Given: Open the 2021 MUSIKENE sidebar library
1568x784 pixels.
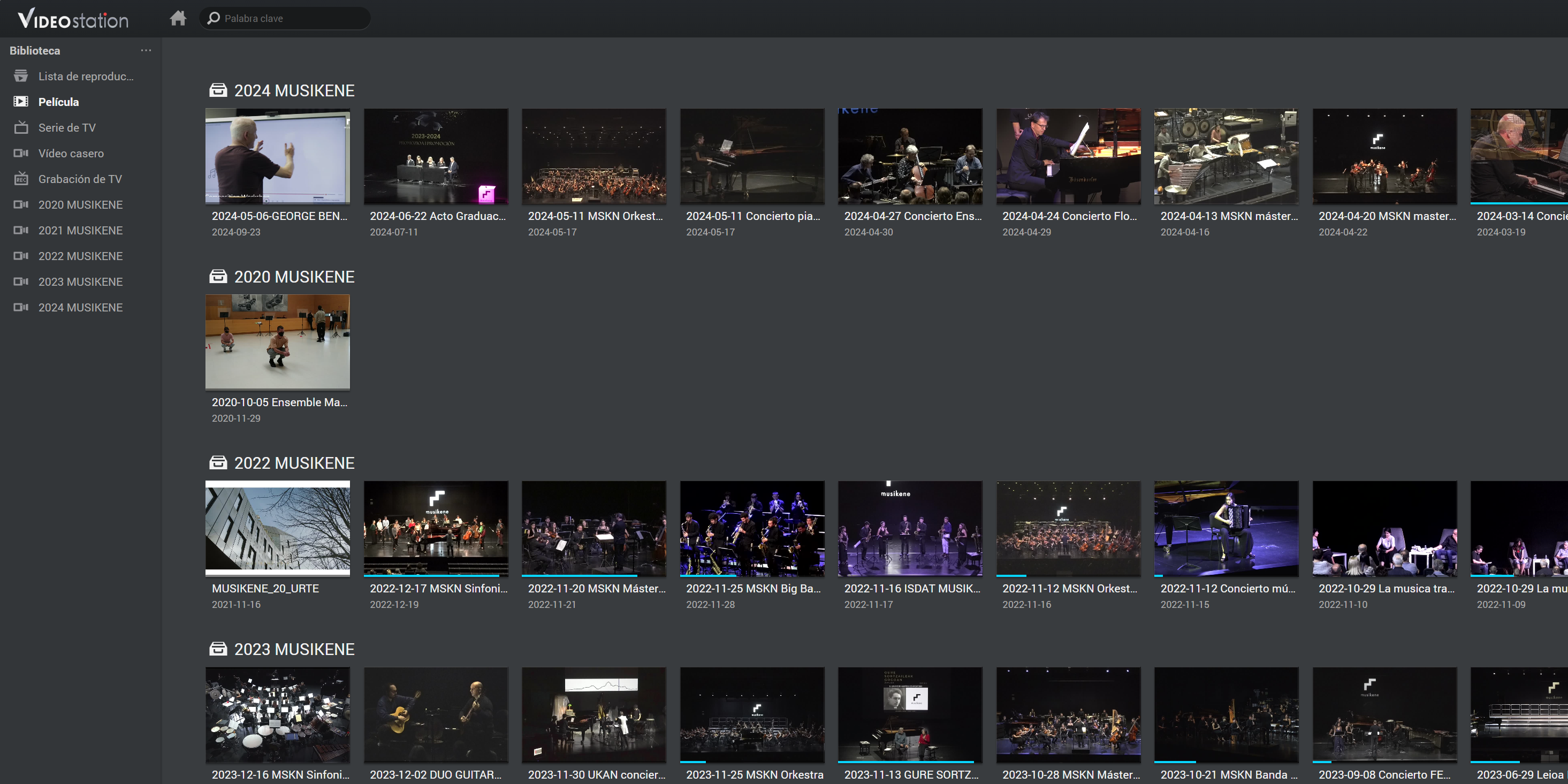Looking at the screenshot, I should pyautogui.click(x=80, y=231).
